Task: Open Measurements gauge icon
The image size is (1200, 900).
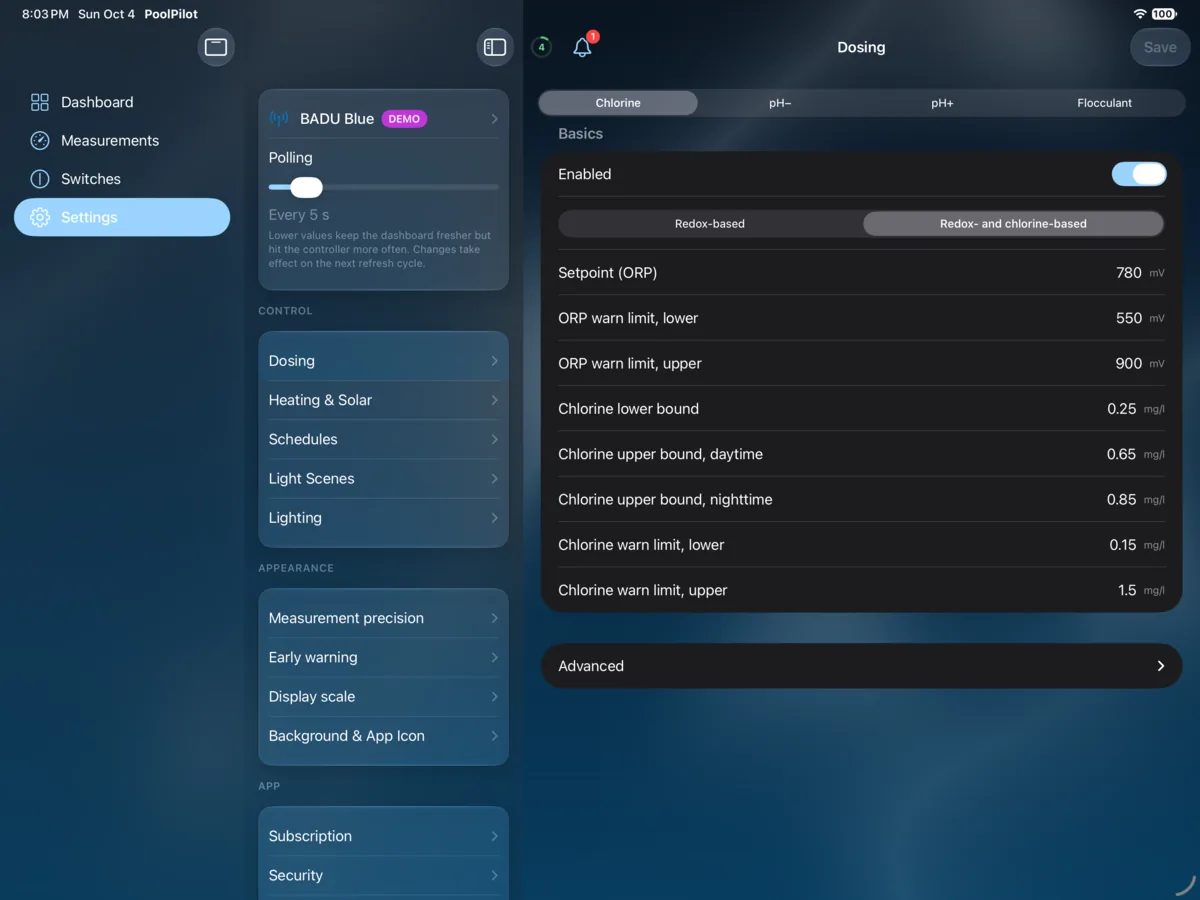Action: point(40,141)
